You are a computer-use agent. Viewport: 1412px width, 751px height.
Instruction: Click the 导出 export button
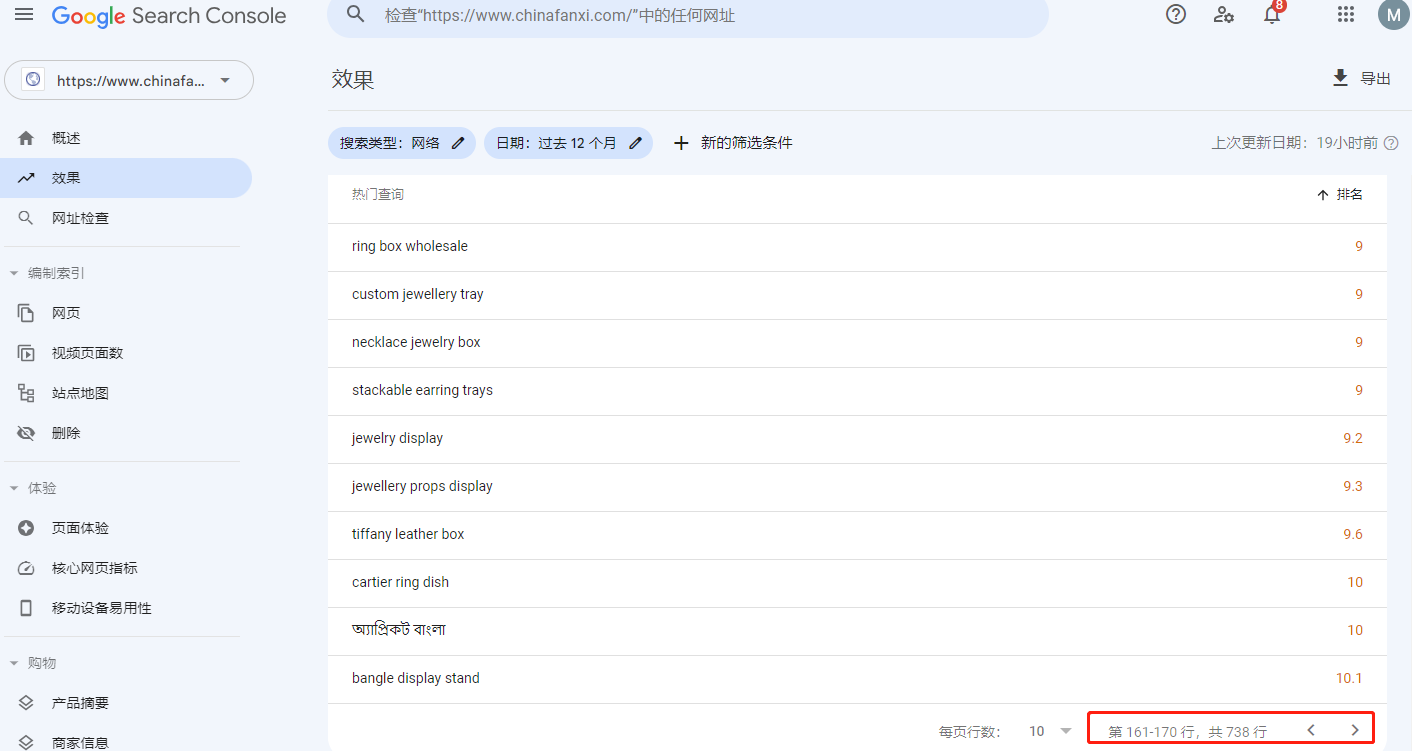[1362, 78]
